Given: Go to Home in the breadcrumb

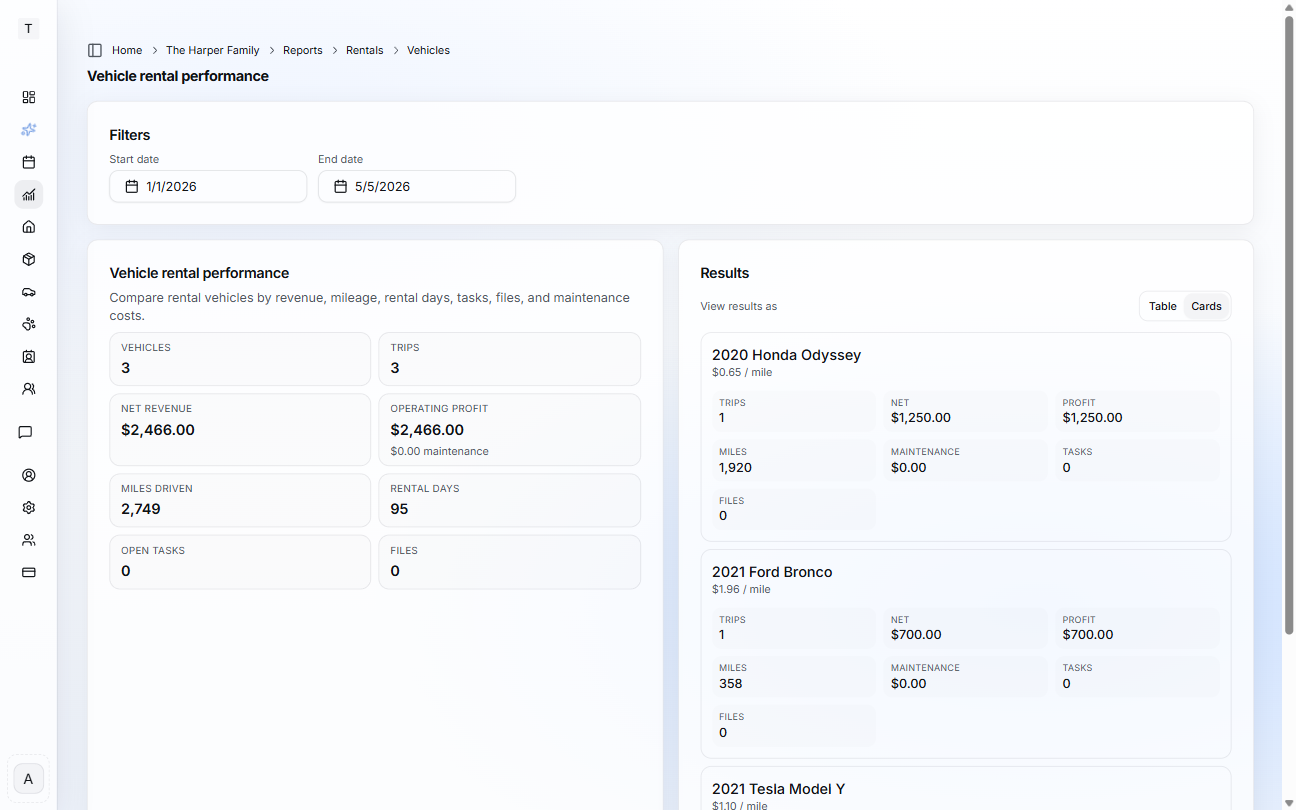Looking at the screenshot, I should tap(127, 50).
